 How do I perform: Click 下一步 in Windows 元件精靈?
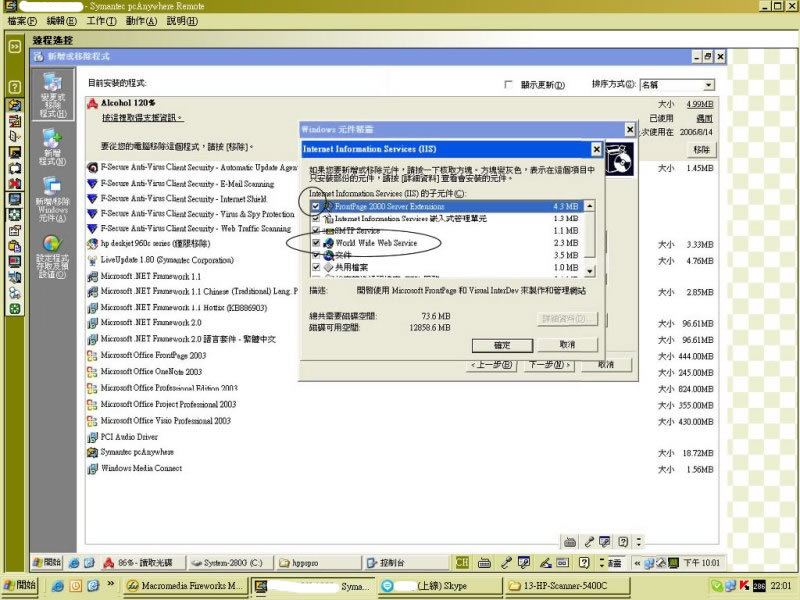click(x=549, y=365)
